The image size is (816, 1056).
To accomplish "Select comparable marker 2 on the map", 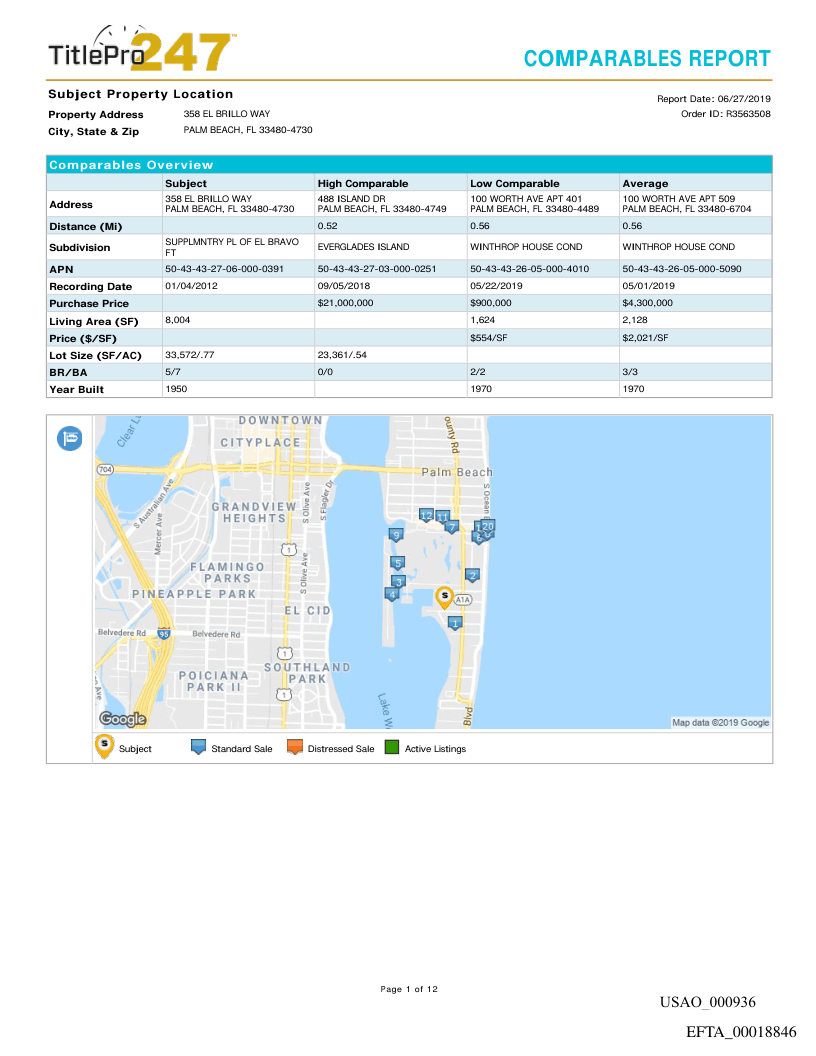I will coord(473,575).
